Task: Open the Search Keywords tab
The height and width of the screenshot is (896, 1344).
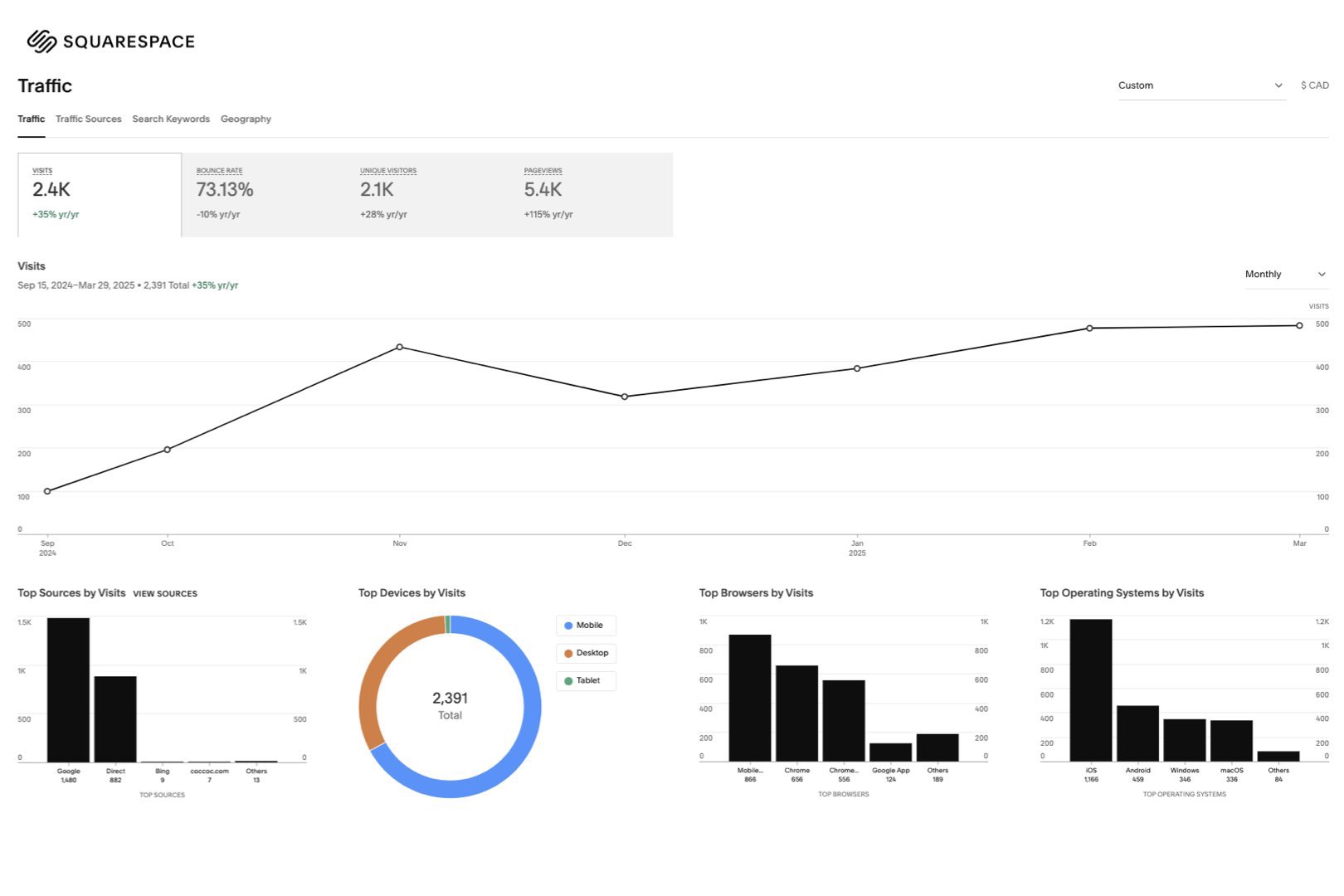Action: pyautogui.click(x=171, y=119)
